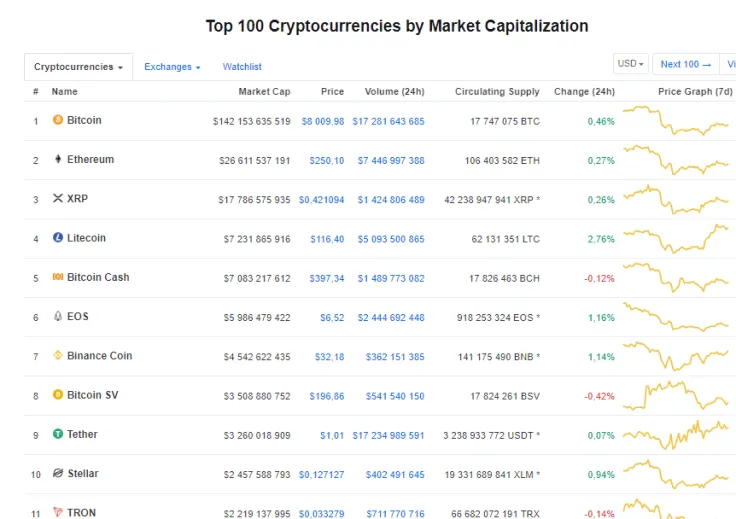Click the XRP logo icon

(58, 199)
